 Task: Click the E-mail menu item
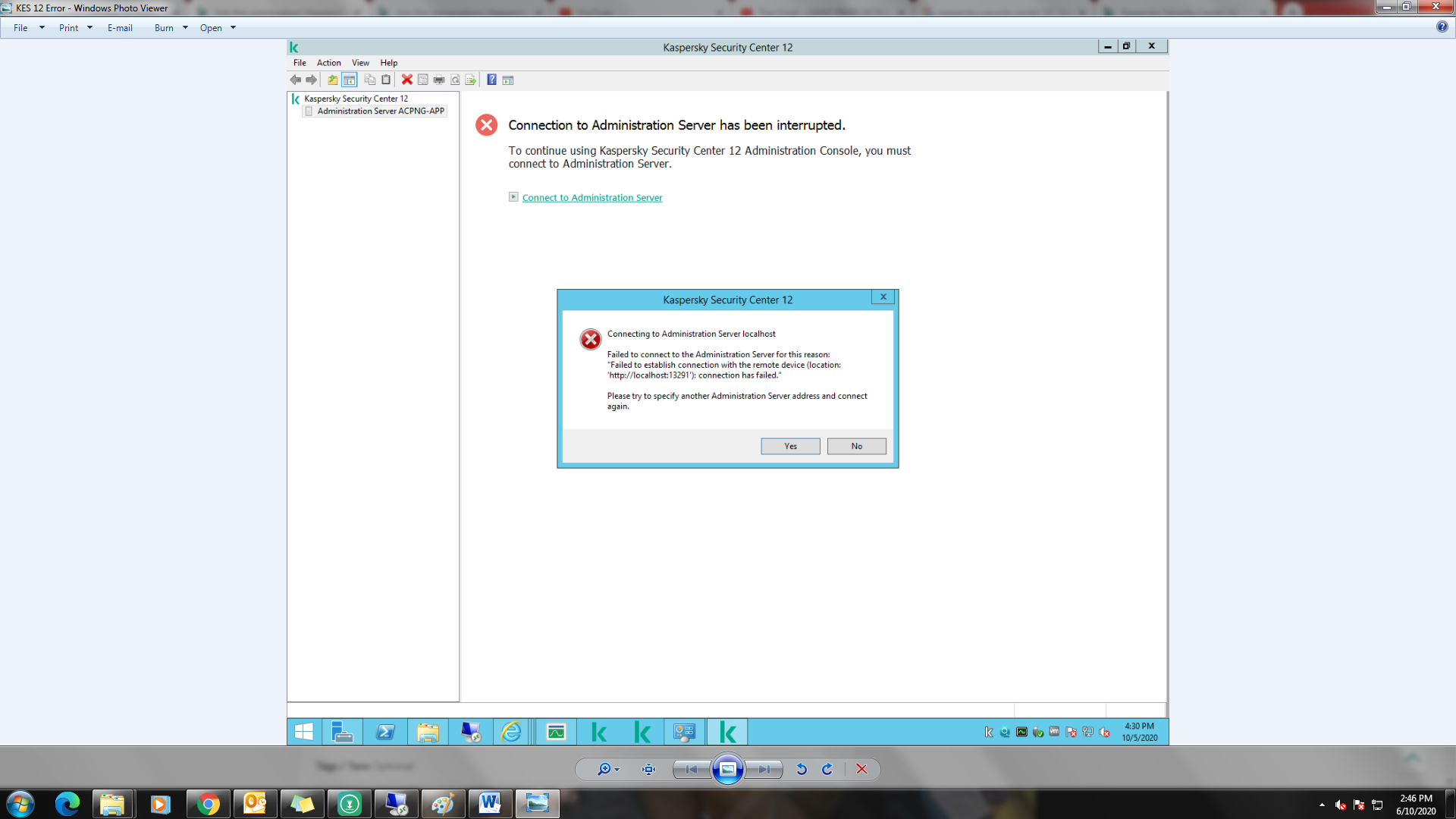pos(120,28)
